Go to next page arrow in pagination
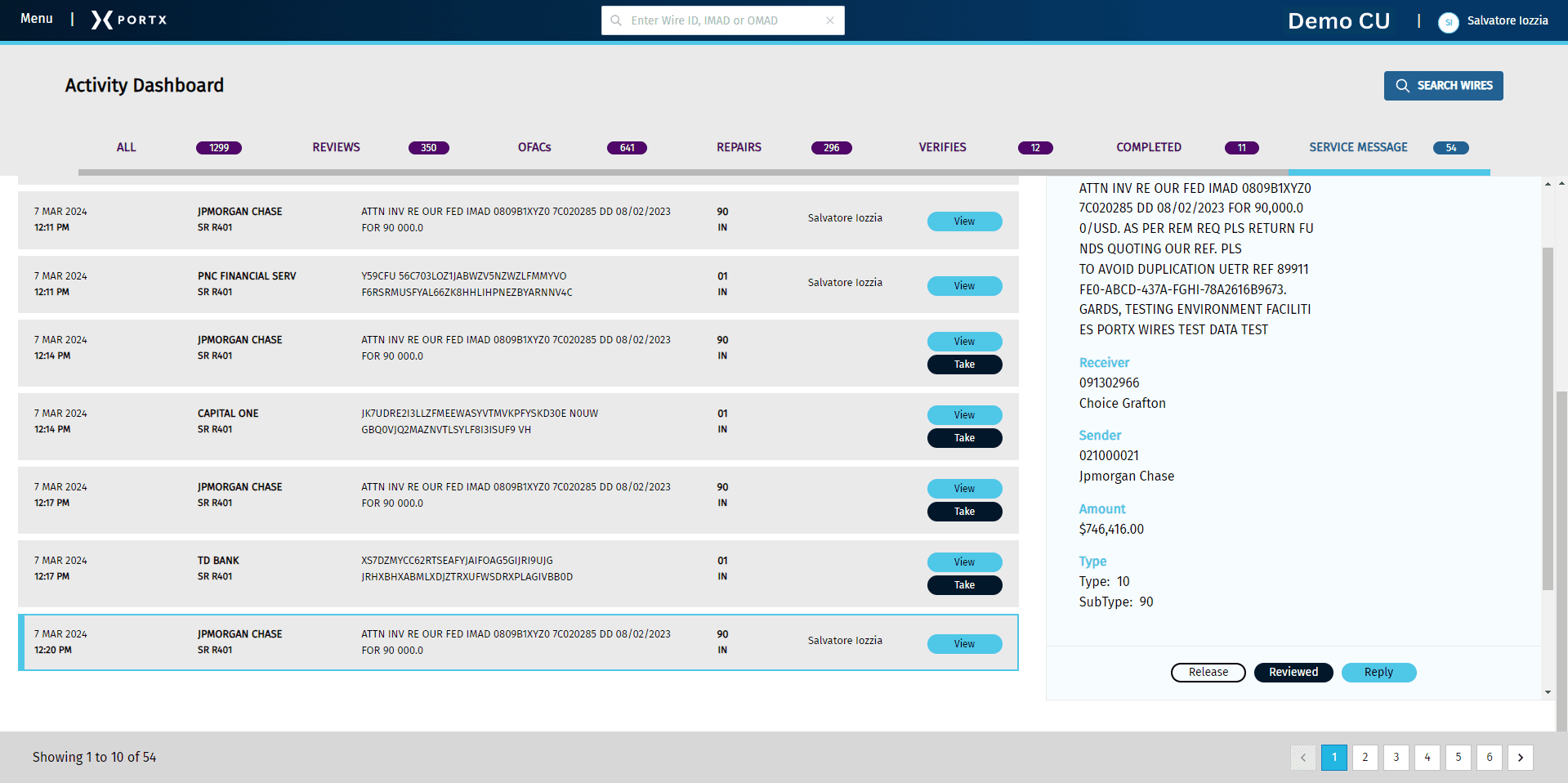This screenshot has height=783, width=1568. pyautogui.click(x=1521, y=758)
